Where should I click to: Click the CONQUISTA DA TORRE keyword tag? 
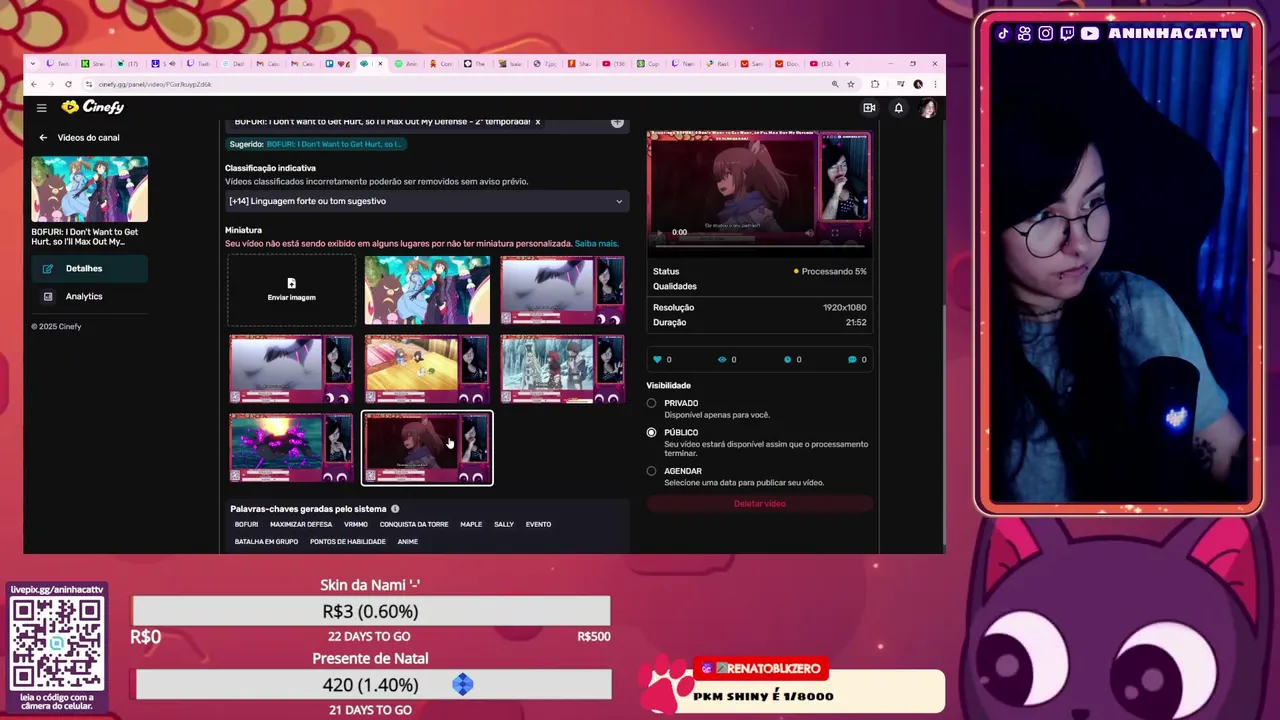(414, 524)
